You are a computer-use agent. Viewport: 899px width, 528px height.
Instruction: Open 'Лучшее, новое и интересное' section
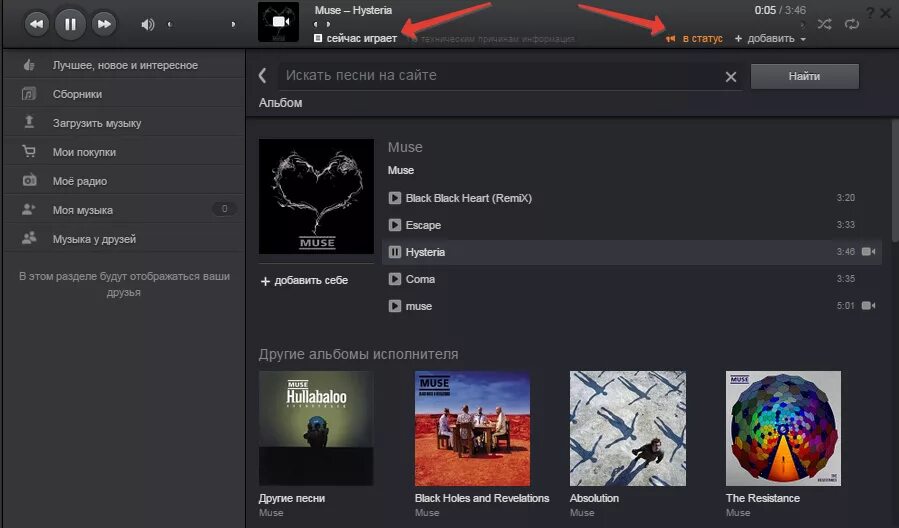tap(124, 65)
